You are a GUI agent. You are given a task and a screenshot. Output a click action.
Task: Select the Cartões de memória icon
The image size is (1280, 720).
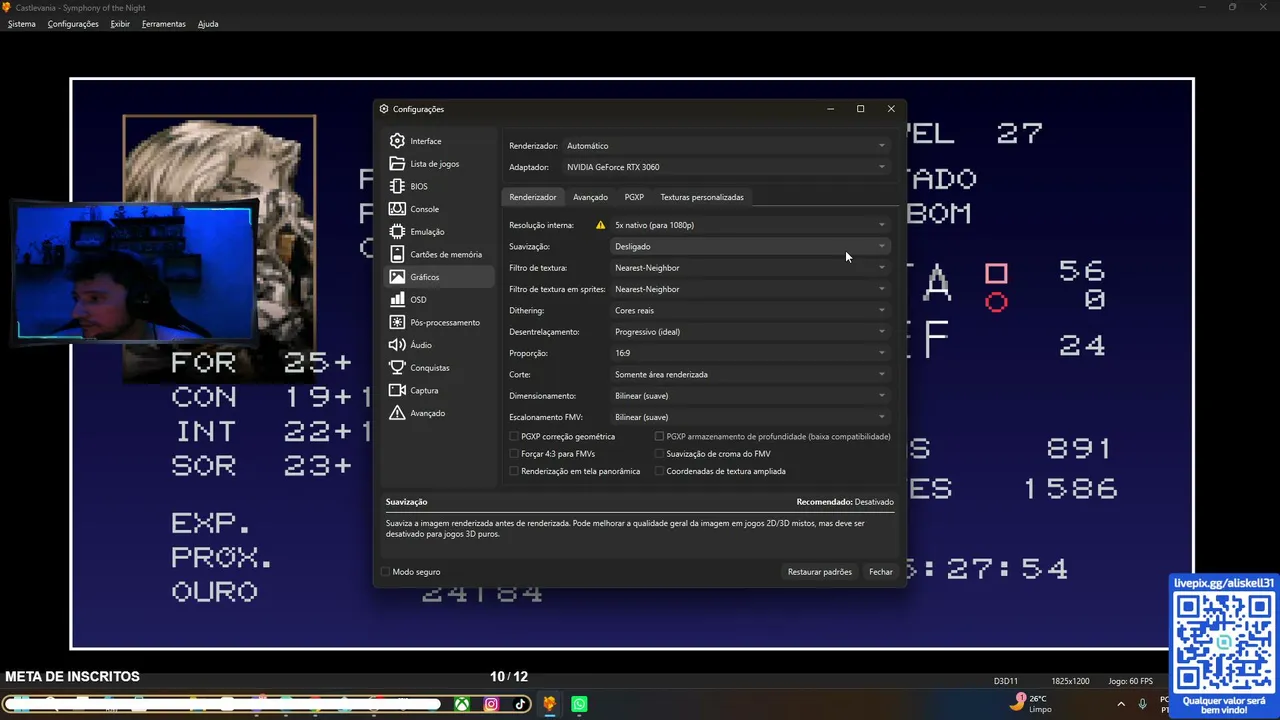pos(397,254)
